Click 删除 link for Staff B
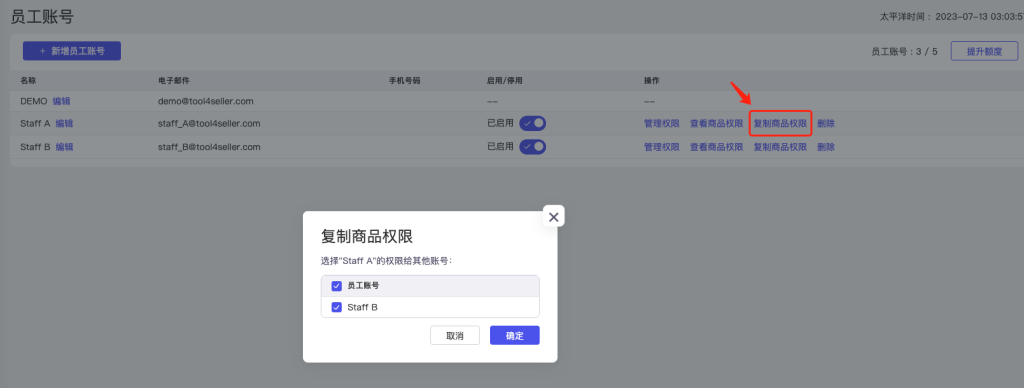 pos(826,147)
